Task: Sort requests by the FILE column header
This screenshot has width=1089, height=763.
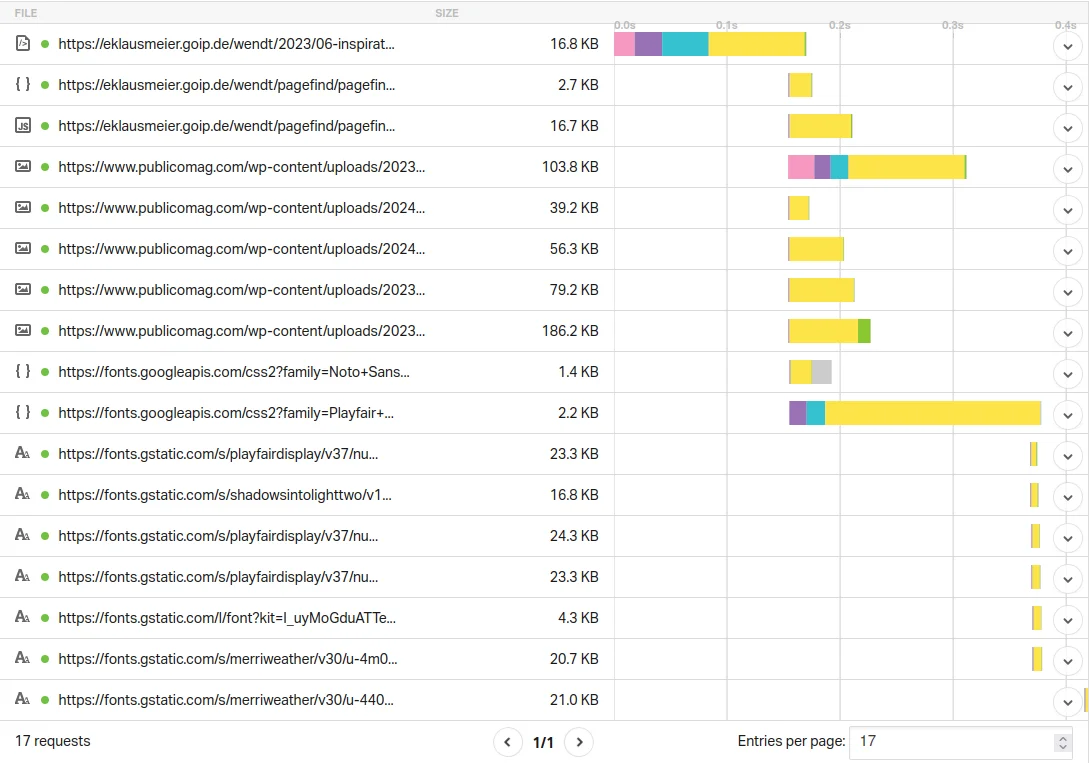Action: 26,13
